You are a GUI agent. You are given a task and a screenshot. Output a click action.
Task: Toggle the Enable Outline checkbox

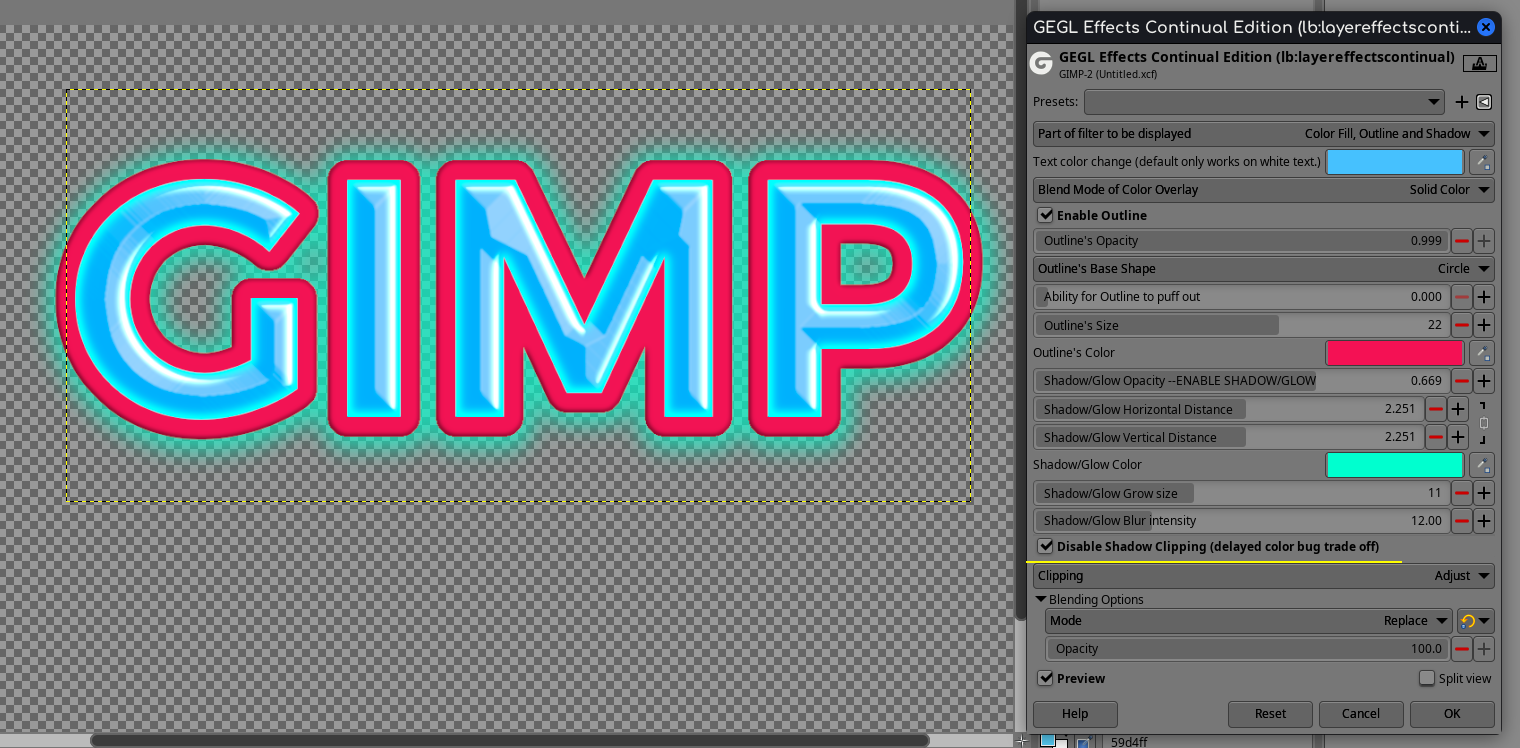1046,215
